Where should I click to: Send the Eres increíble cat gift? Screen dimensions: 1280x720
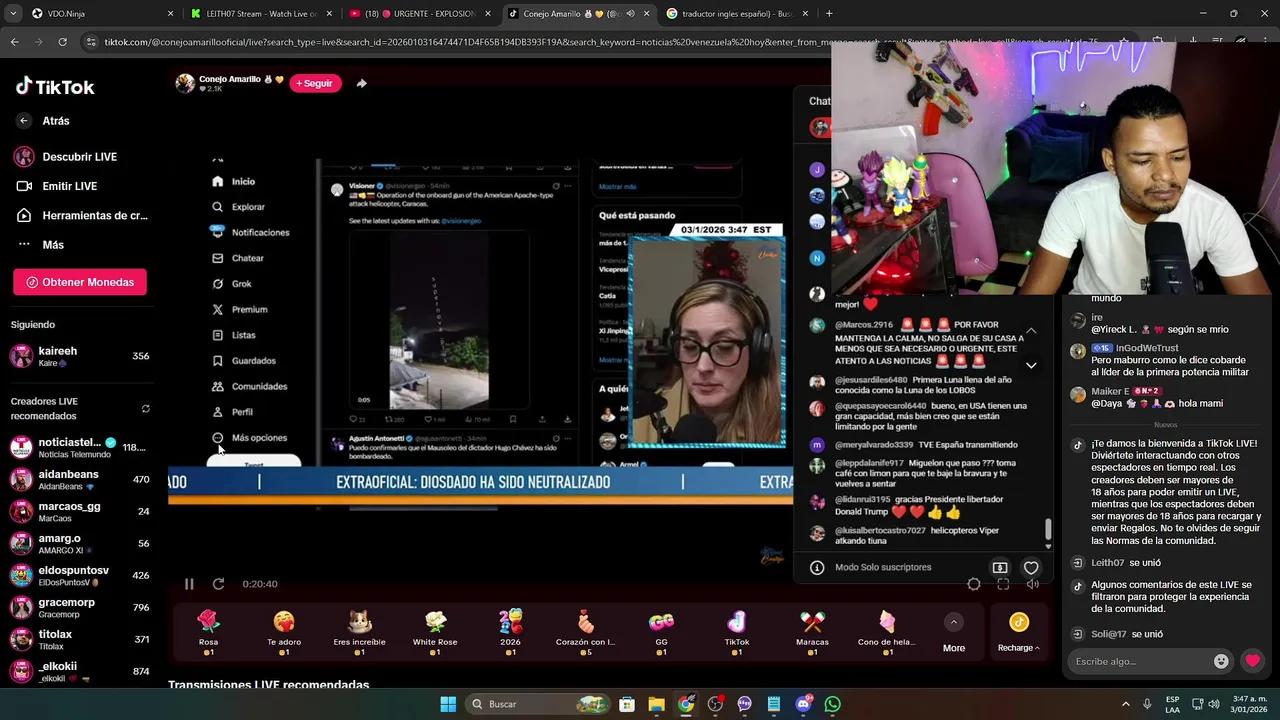359,632
